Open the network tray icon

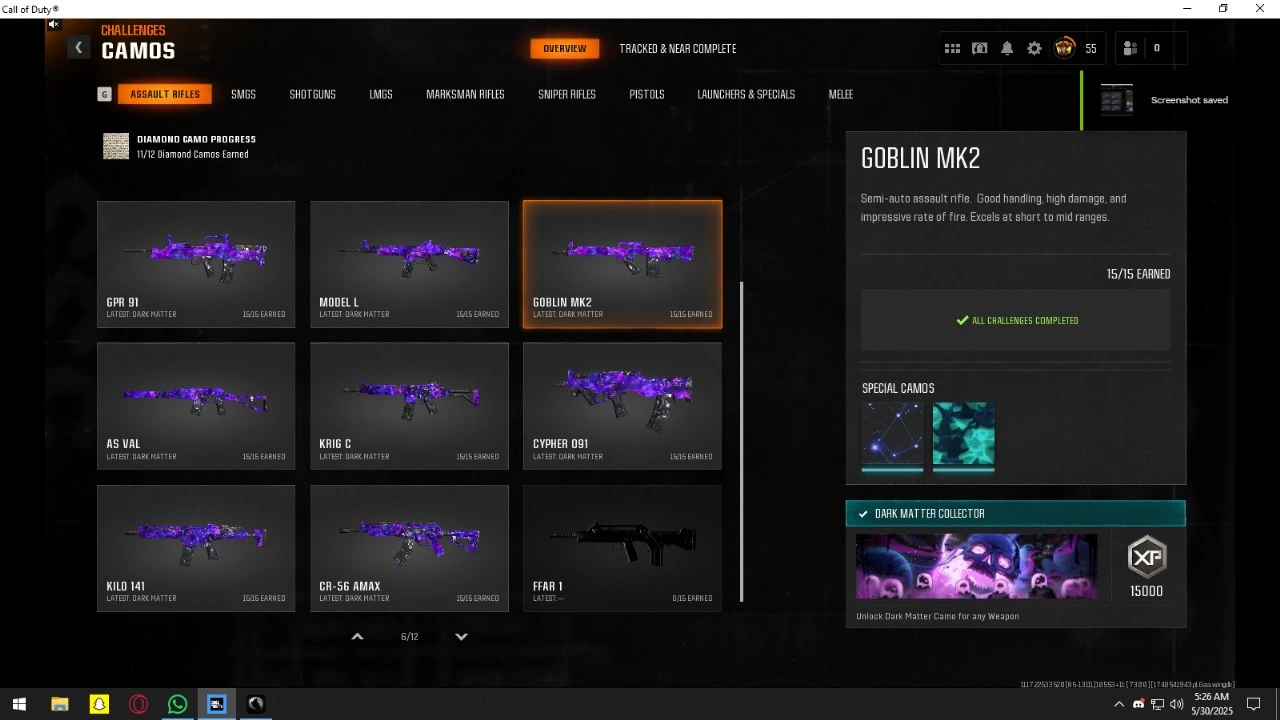pyautogui.click(x=1157, y=704)
